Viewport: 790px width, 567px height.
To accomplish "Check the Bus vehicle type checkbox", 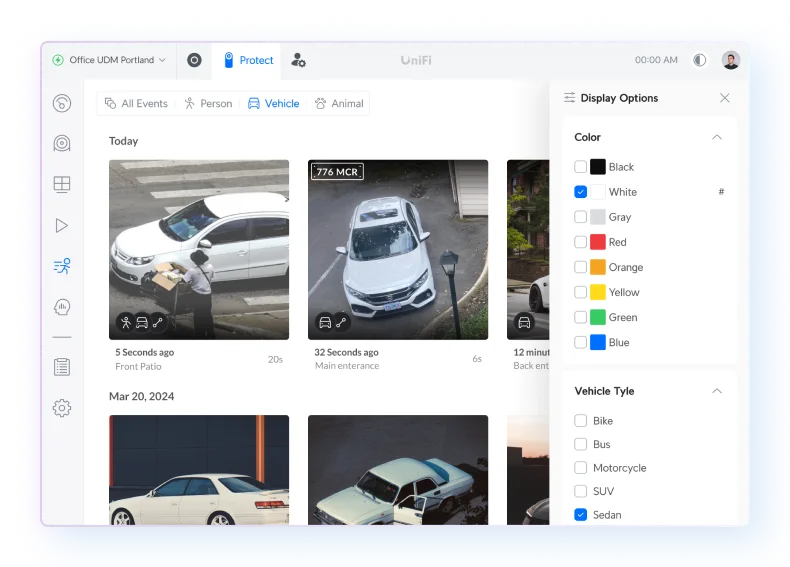I will (x=580, y=444).
